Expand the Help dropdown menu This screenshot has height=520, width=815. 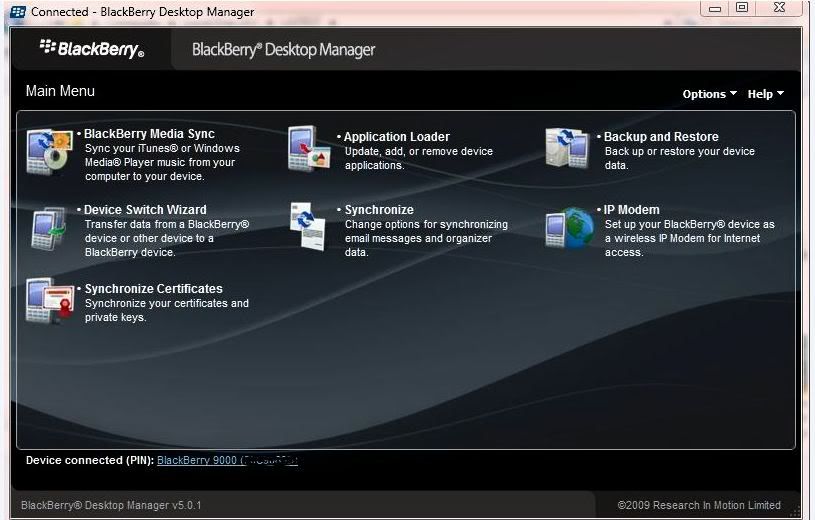pyautogui.click(x=766, y=94)
